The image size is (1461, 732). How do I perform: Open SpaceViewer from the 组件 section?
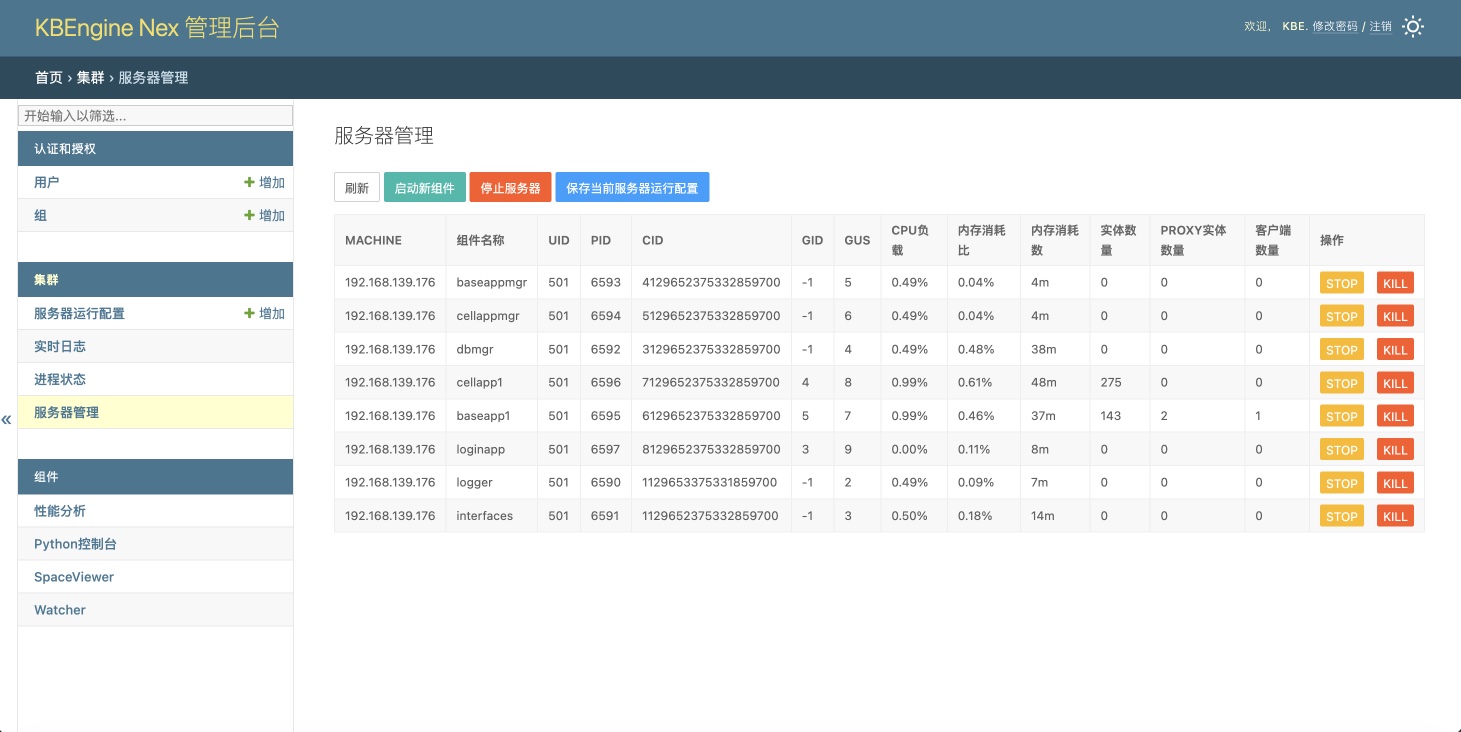[x=74, y=577]
